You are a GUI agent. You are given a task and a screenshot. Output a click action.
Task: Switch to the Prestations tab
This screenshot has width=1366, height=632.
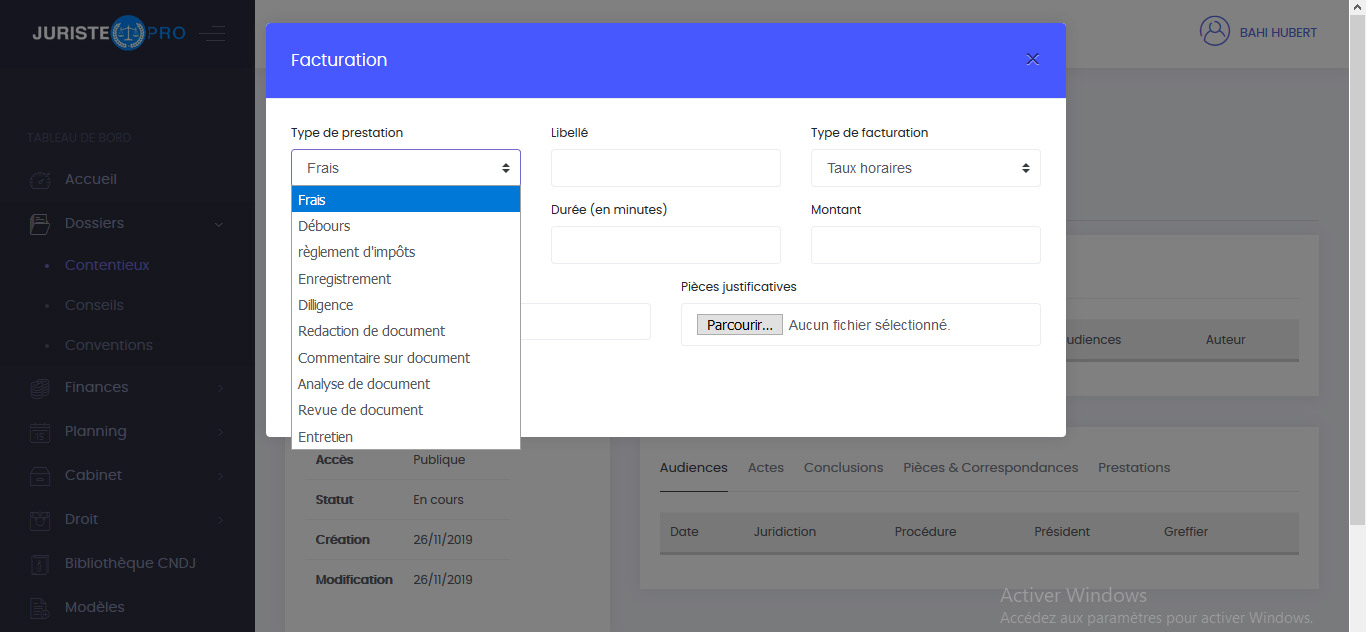[1133, 467]
